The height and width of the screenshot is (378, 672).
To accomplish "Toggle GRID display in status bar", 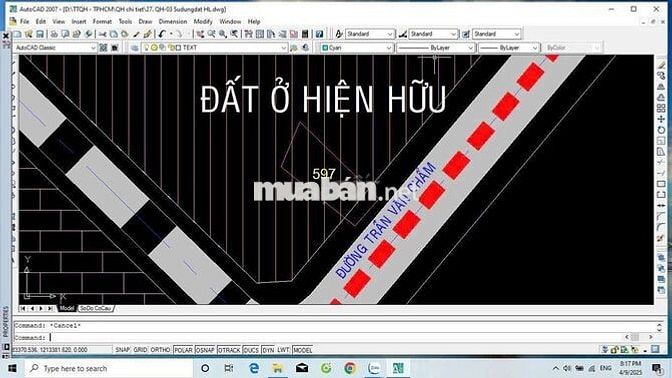I will pyautogui.click(x=140, y=350).
